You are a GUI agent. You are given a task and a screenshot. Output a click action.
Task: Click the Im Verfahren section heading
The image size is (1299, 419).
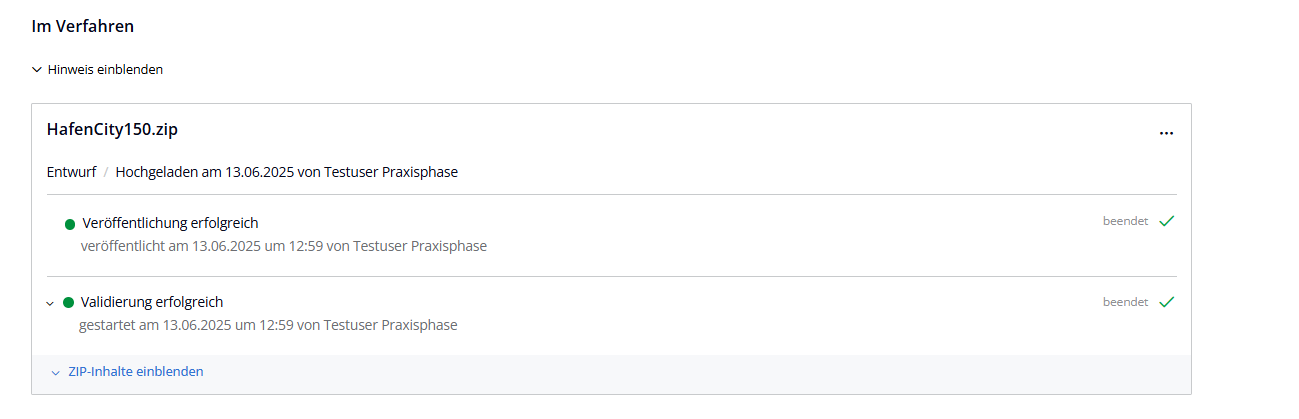pos(83,27)
